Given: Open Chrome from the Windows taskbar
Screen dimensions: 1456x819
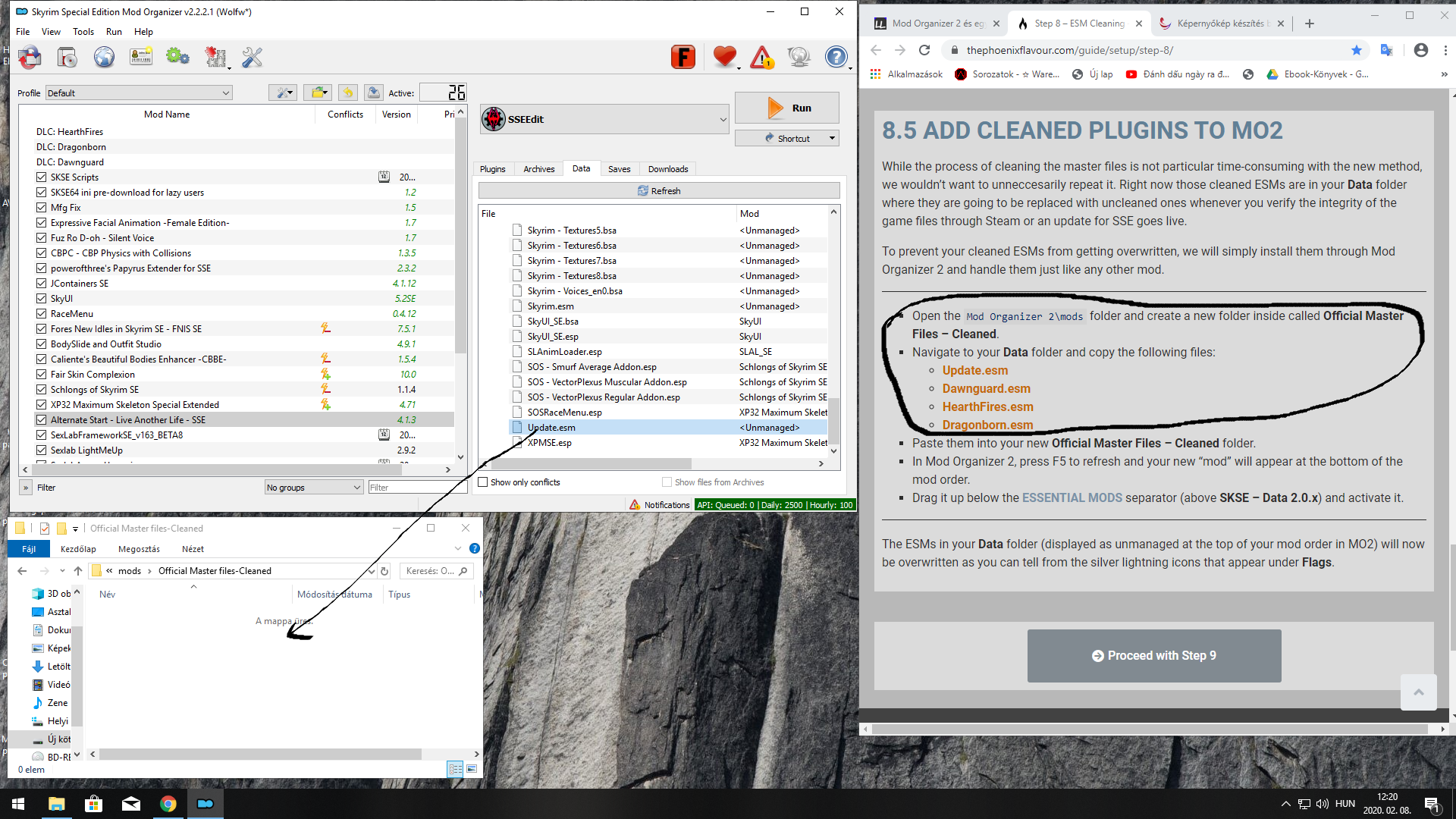Looking at the screenshot, I should pos(168,804).
